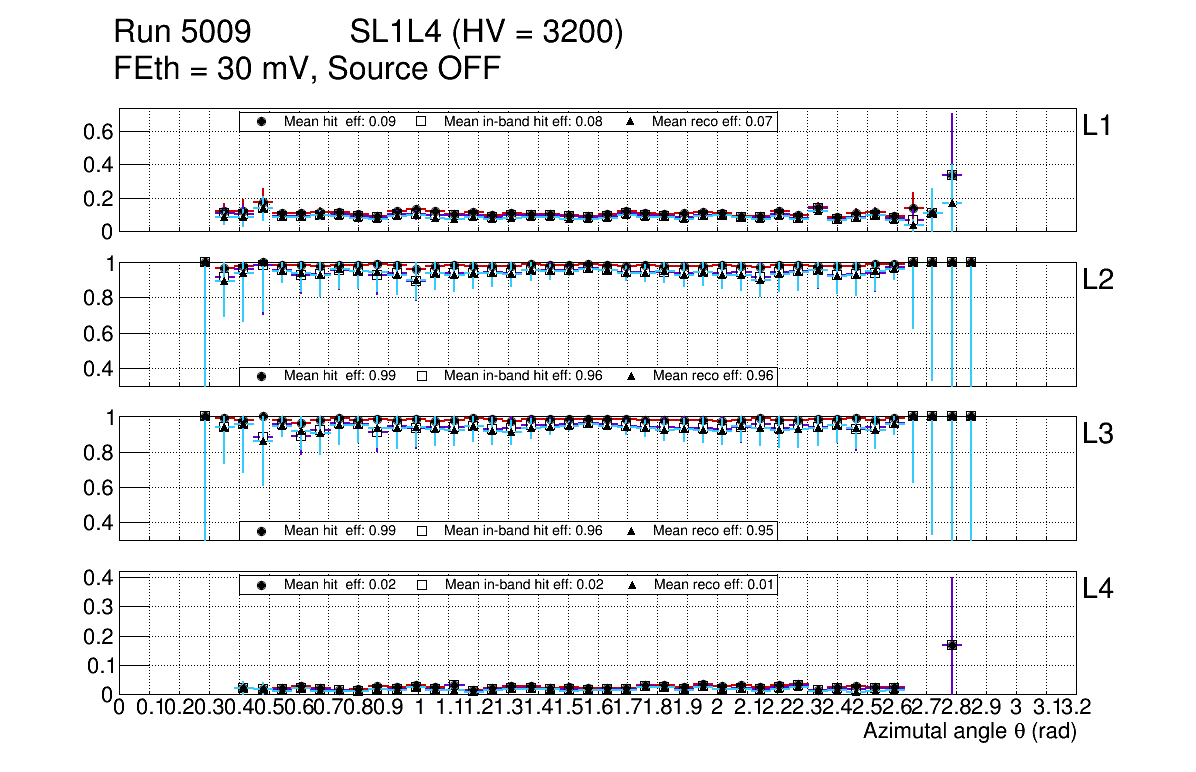This screenshot has width=1196, height=772.
Task: Select the filled circle marker in L2 legend
Action: tap(262, 376)
